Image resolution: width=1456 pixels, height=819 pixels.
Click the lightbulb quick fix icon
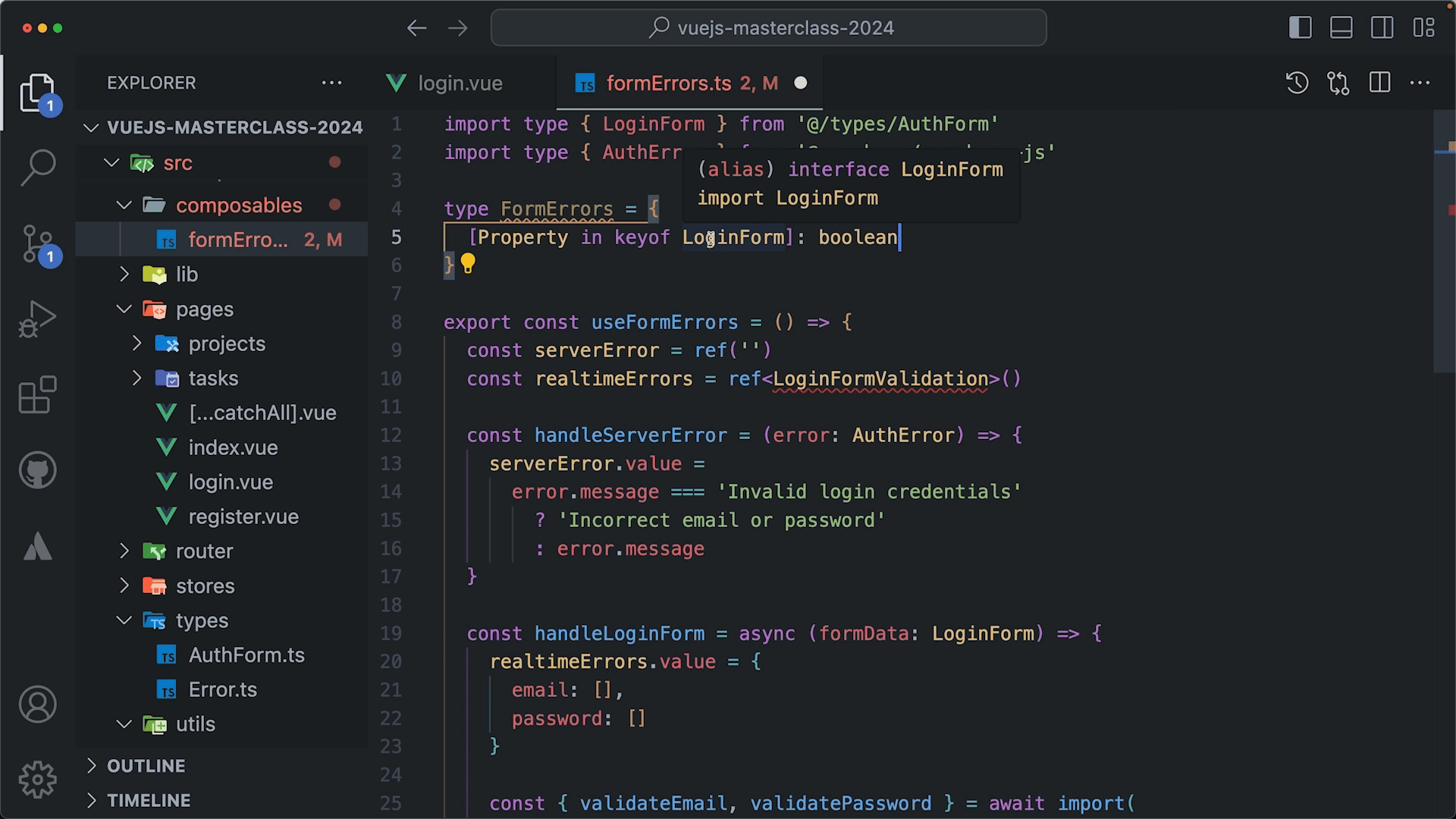tap(468, 263)
